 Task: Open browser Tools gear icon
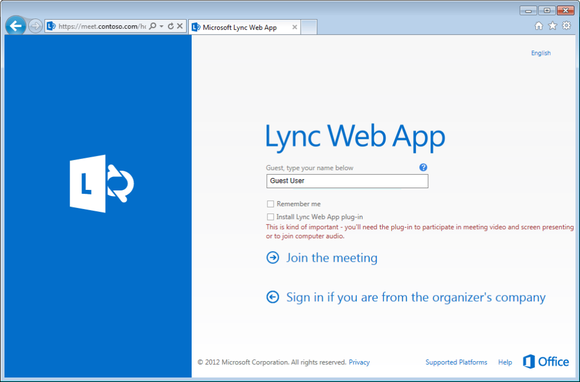coord(566,26)
